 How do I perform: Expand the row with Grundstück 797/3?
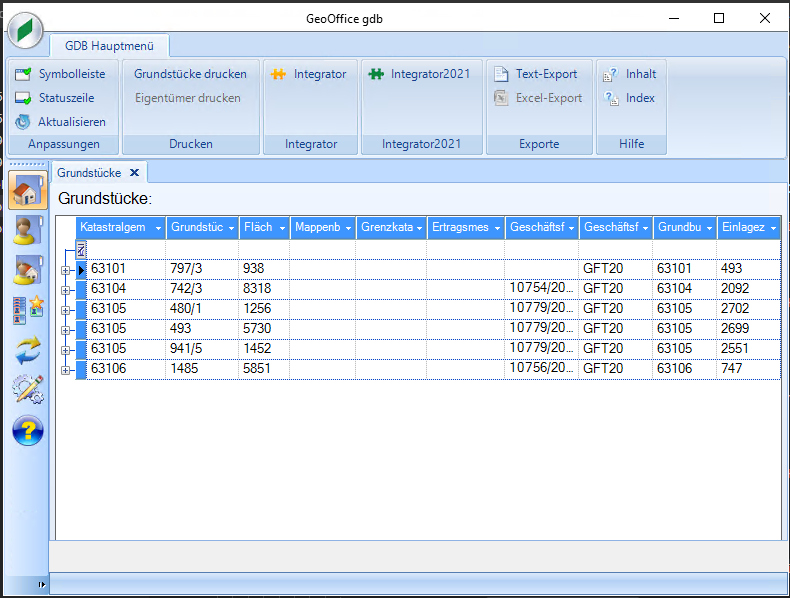click(65, 271)
